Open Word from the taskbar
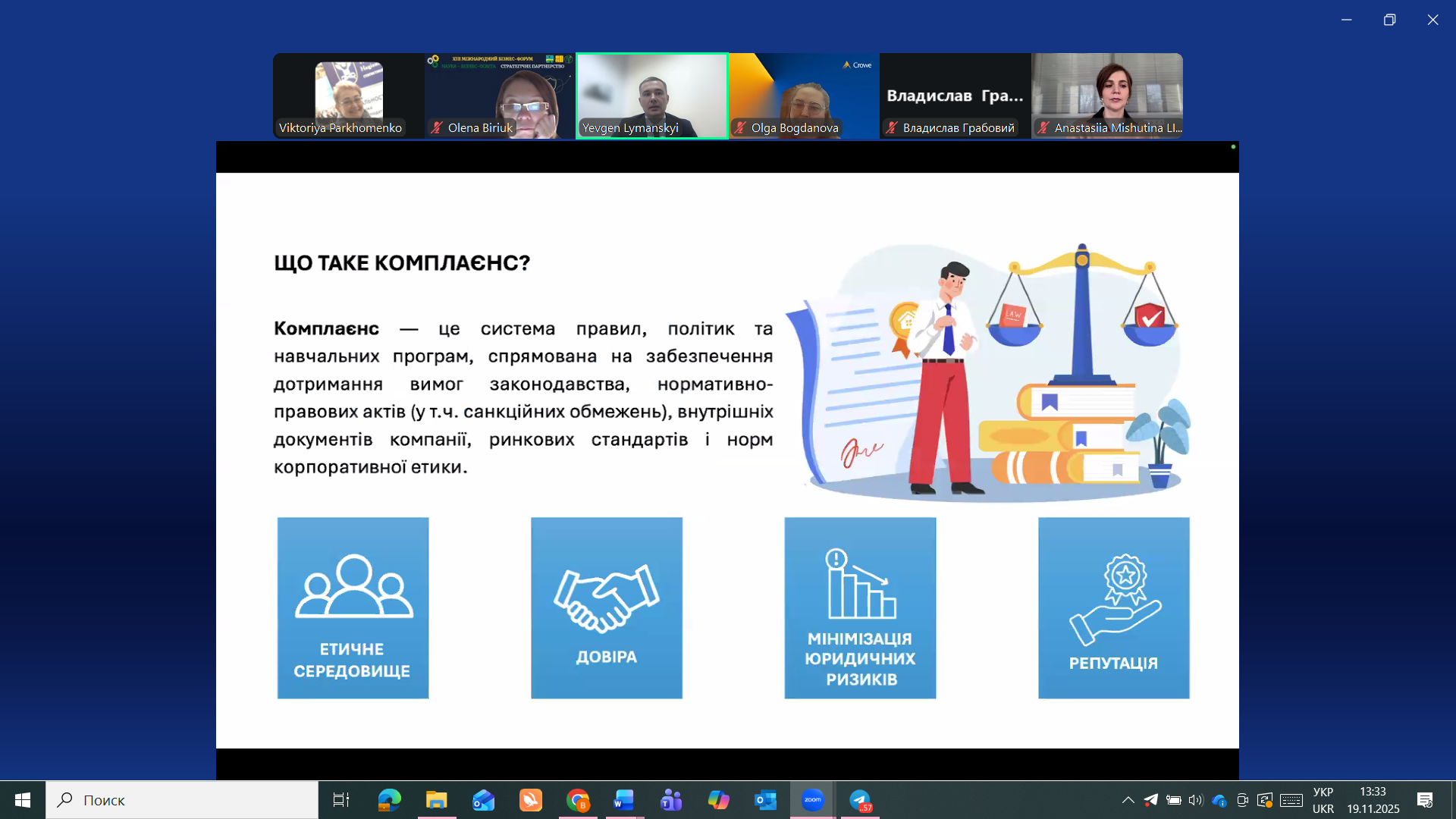The height and width of the screenshot is (819, 1456). tap(624, 800)
